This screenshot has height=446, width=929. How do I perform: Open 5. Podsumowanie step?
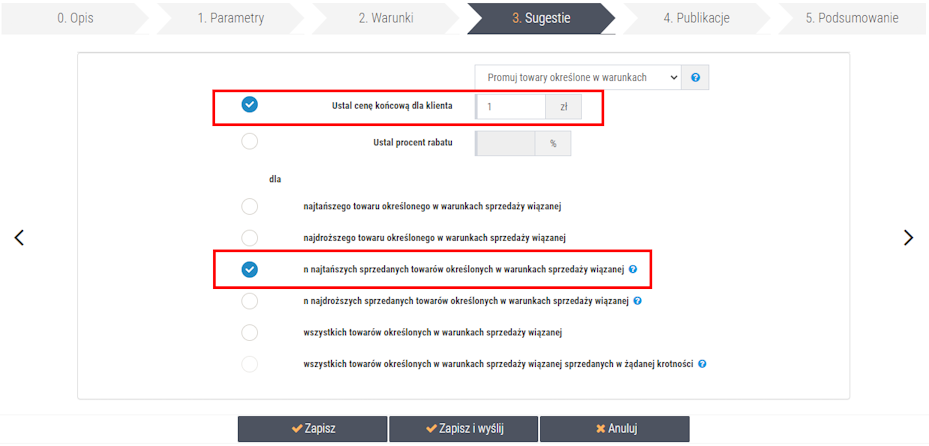(x=851, y=18)
